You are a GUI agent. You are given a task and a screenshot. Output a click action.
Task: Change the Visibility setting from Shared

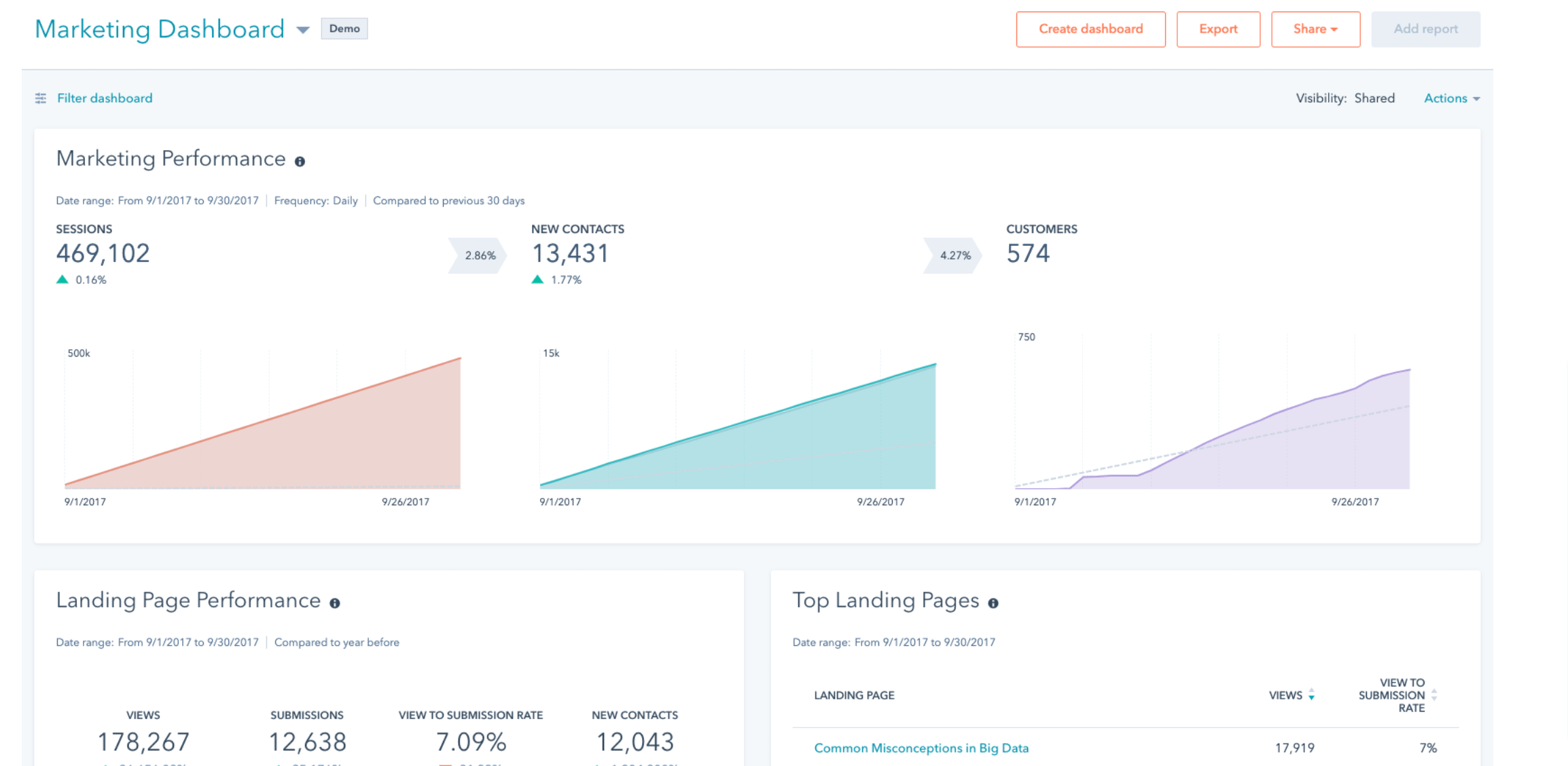coord(1374,98)
